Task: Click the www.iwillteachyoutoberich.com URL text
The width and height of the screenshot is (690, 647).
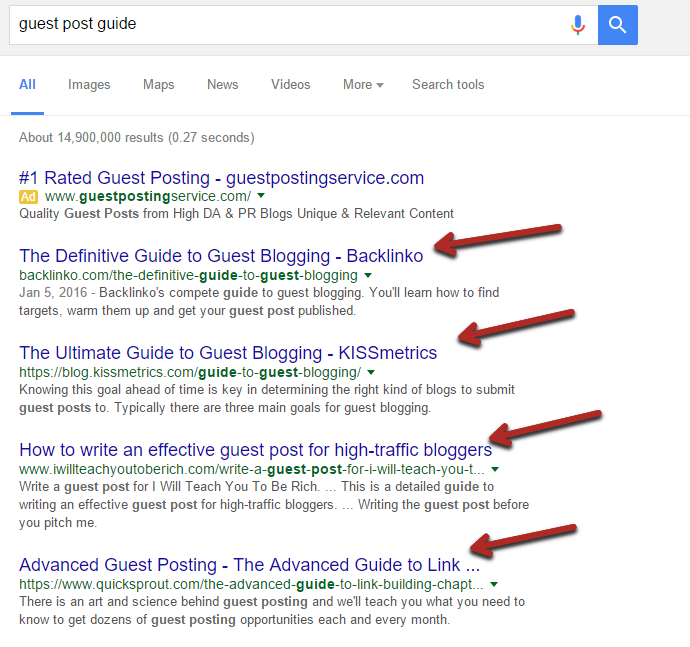Action: pyautogui.click(x=252, y=470)
